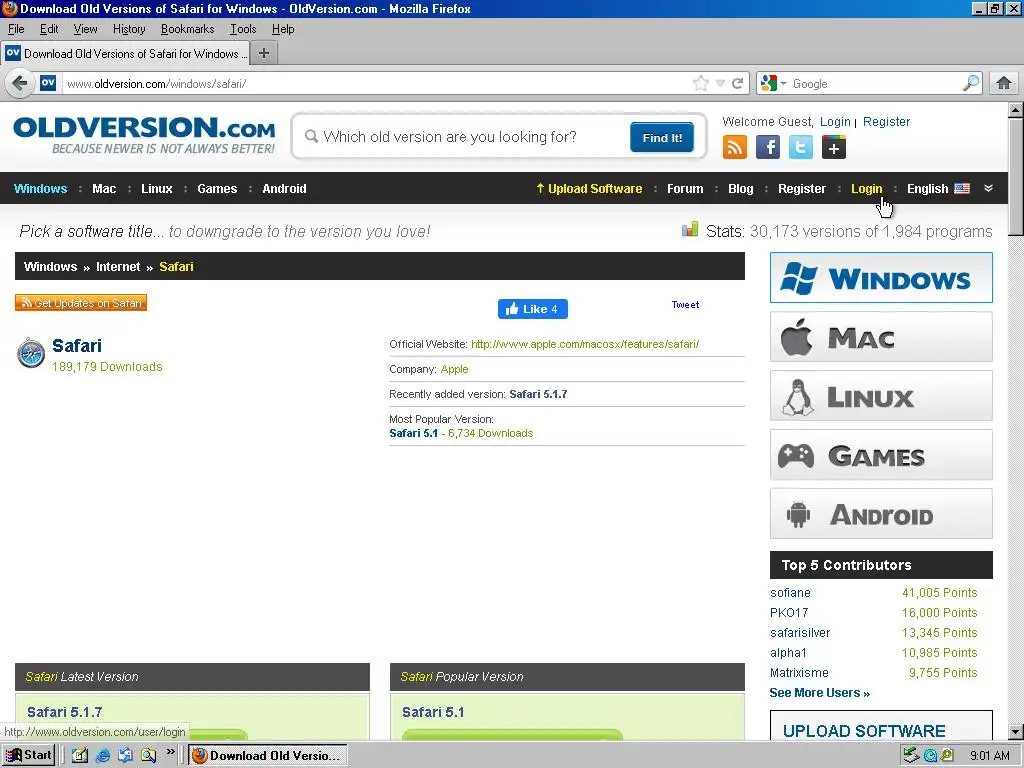The image size is (1024, 768).
Task: Open the Facebook icon in header
Action: [768, 147]
